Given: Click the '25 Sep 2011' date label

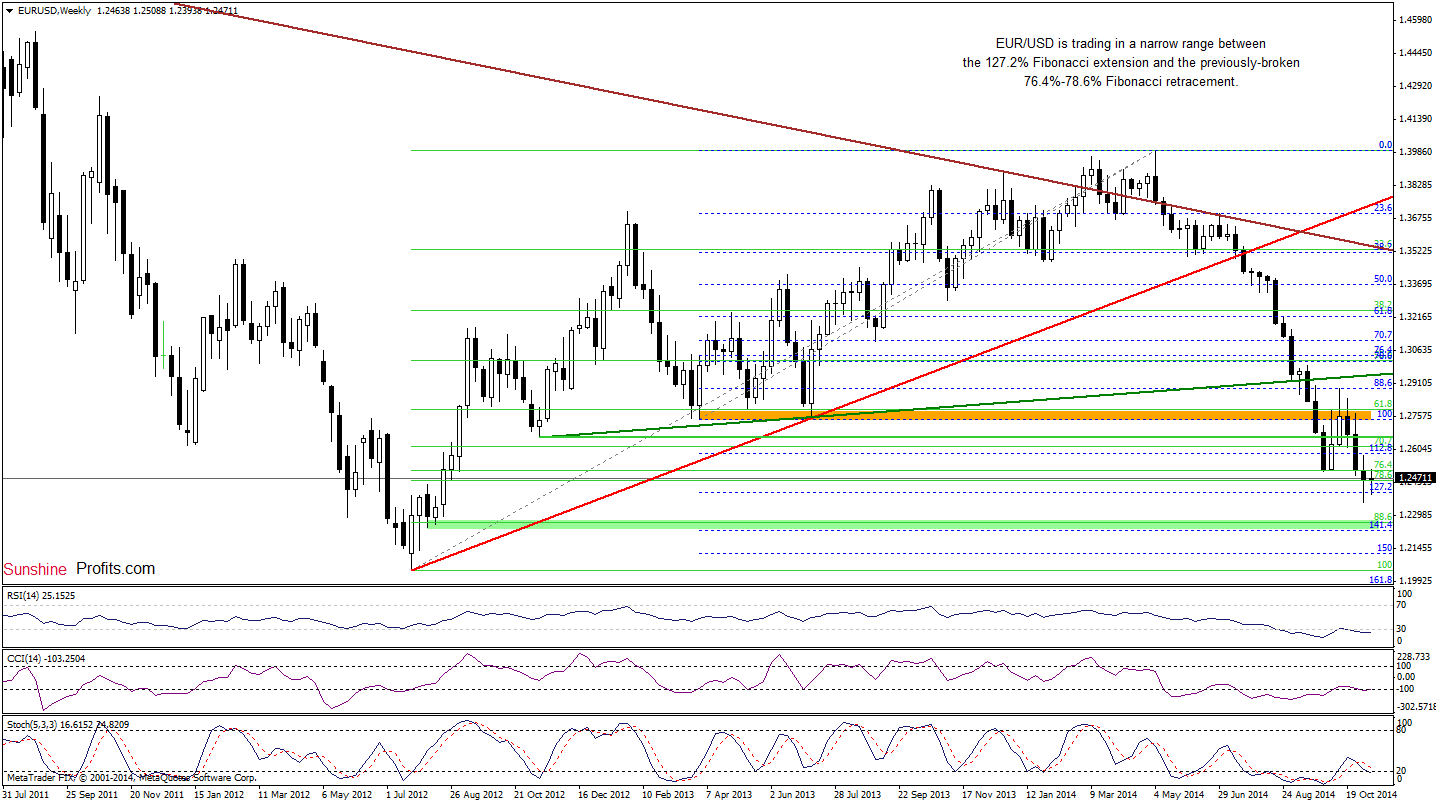Looking at the screenshot, I should pyautogui.click(x=92, y=794).
